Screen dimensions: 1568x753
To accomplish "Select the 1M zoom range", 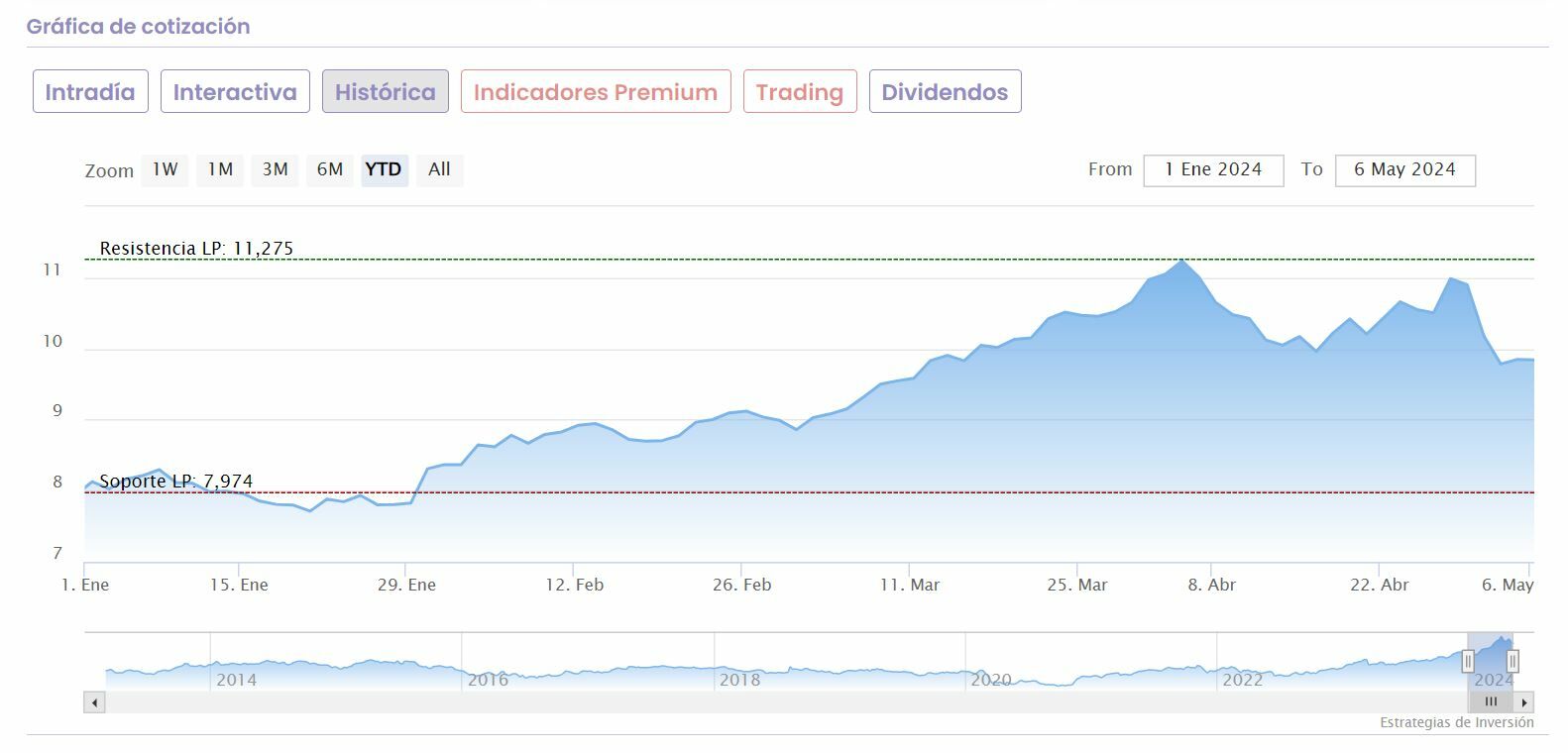I will pyautogui.click(x=220, y=169).
